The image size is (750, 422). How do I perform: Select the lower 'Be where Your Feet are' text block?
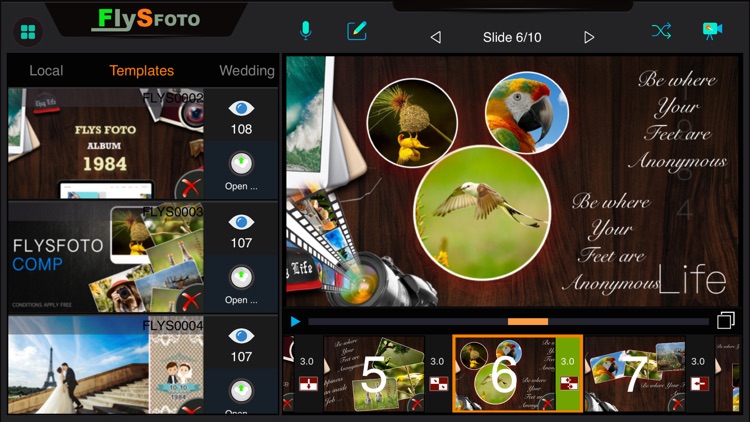coord(612,242)
